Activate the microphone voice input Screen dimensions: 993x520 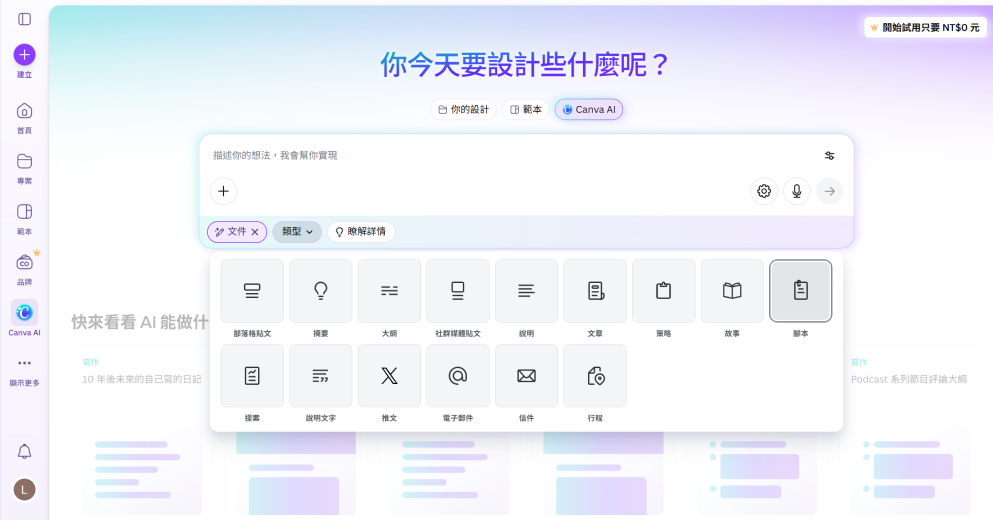coord(797,191)
